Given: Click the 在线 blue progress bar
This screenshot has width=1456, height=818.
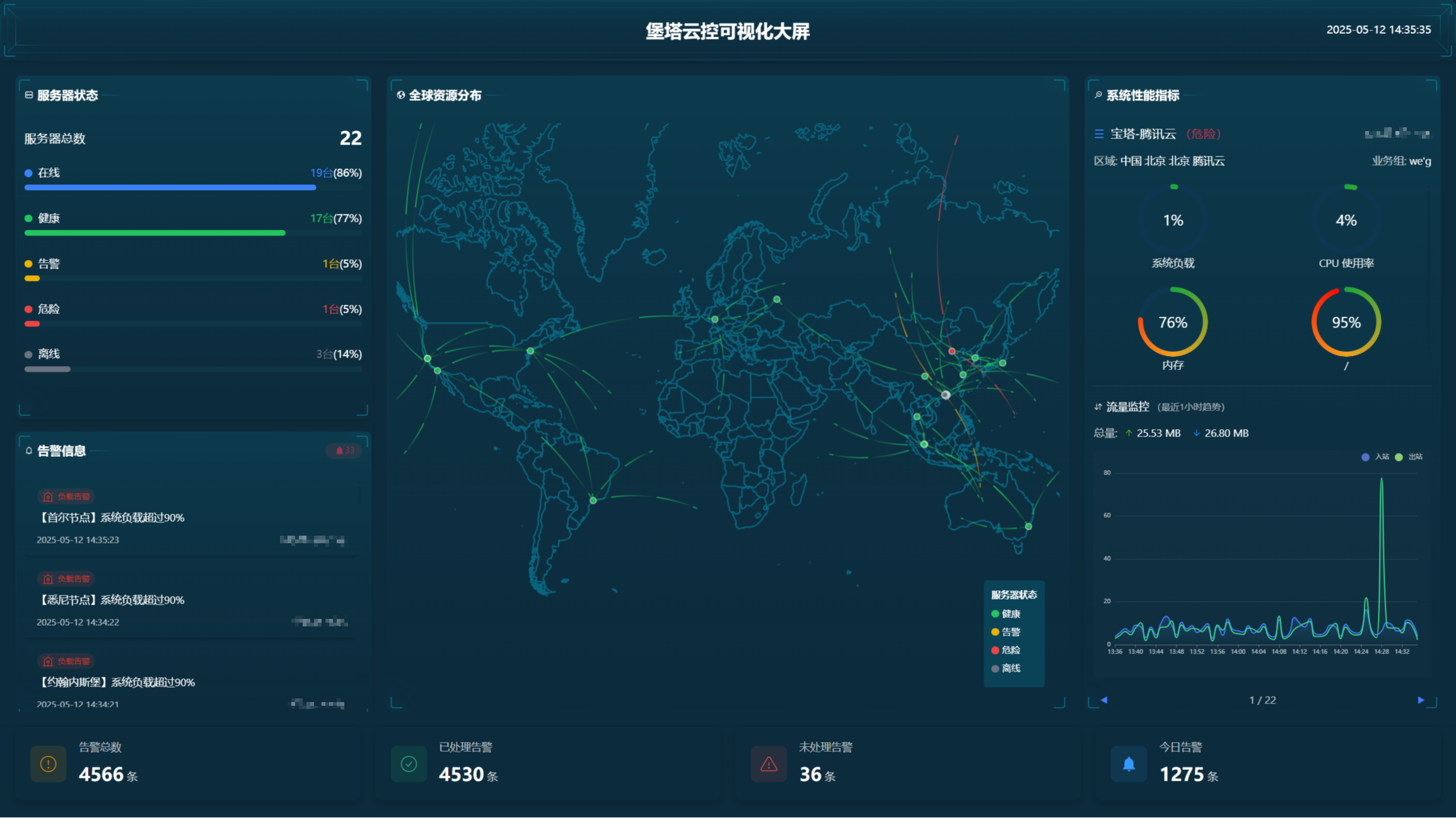Looking at the screenshot, I should pyautogui.click(x=170, y=188).
